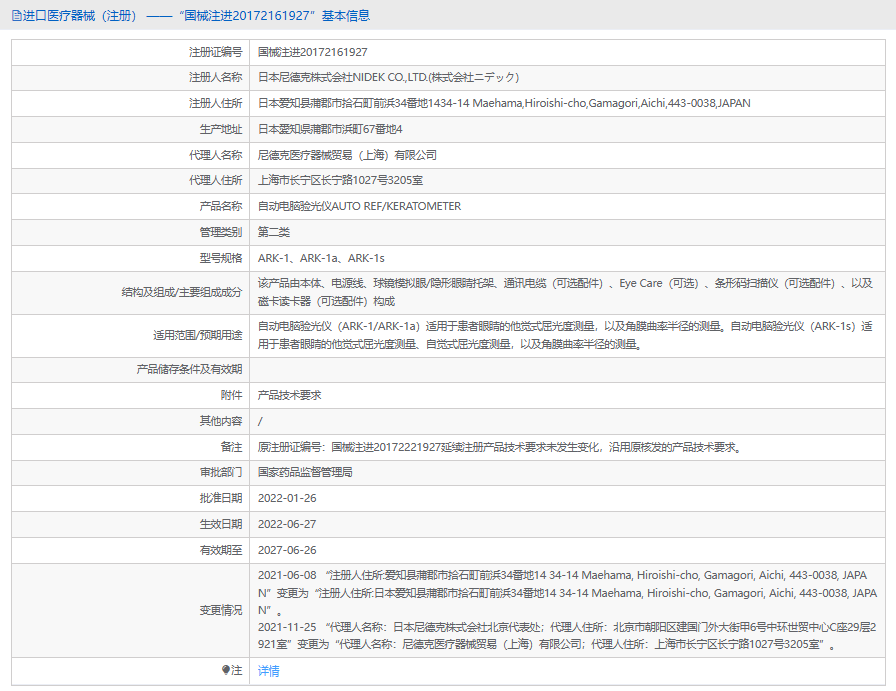
Task: Click the page heading 进口医疗器械（注册）基本信息
Action: pos(196,16)
